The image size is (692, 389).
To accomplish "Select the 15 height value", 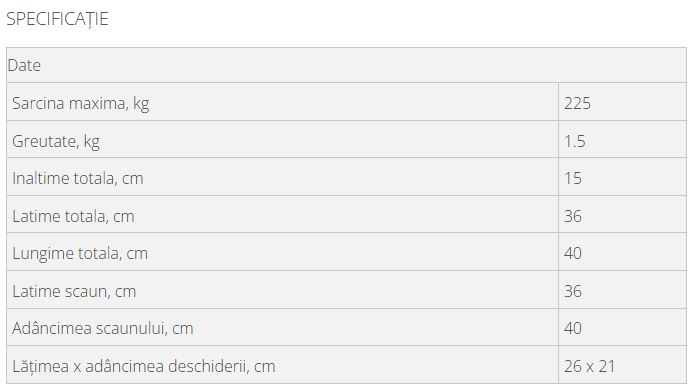I will (572, 178).
